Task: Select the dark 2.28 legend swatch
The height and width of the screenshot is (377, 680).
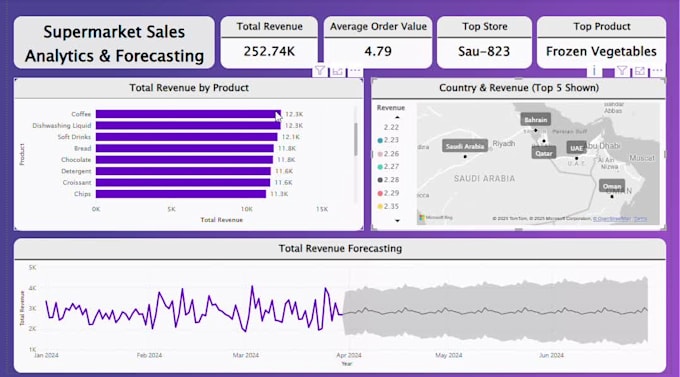Action: pyautogui.click(x=380, y=180)
